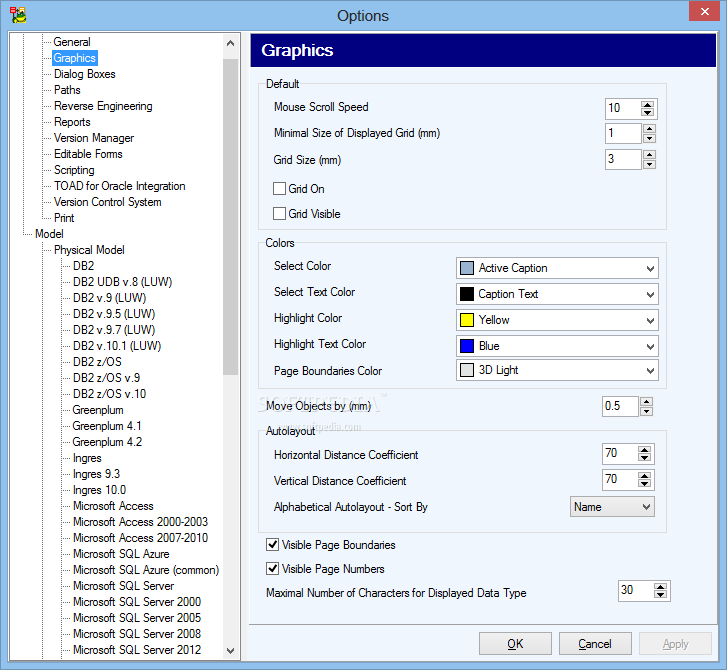Select Print in the options tree
Screen dimensions: 727x670
64,218
